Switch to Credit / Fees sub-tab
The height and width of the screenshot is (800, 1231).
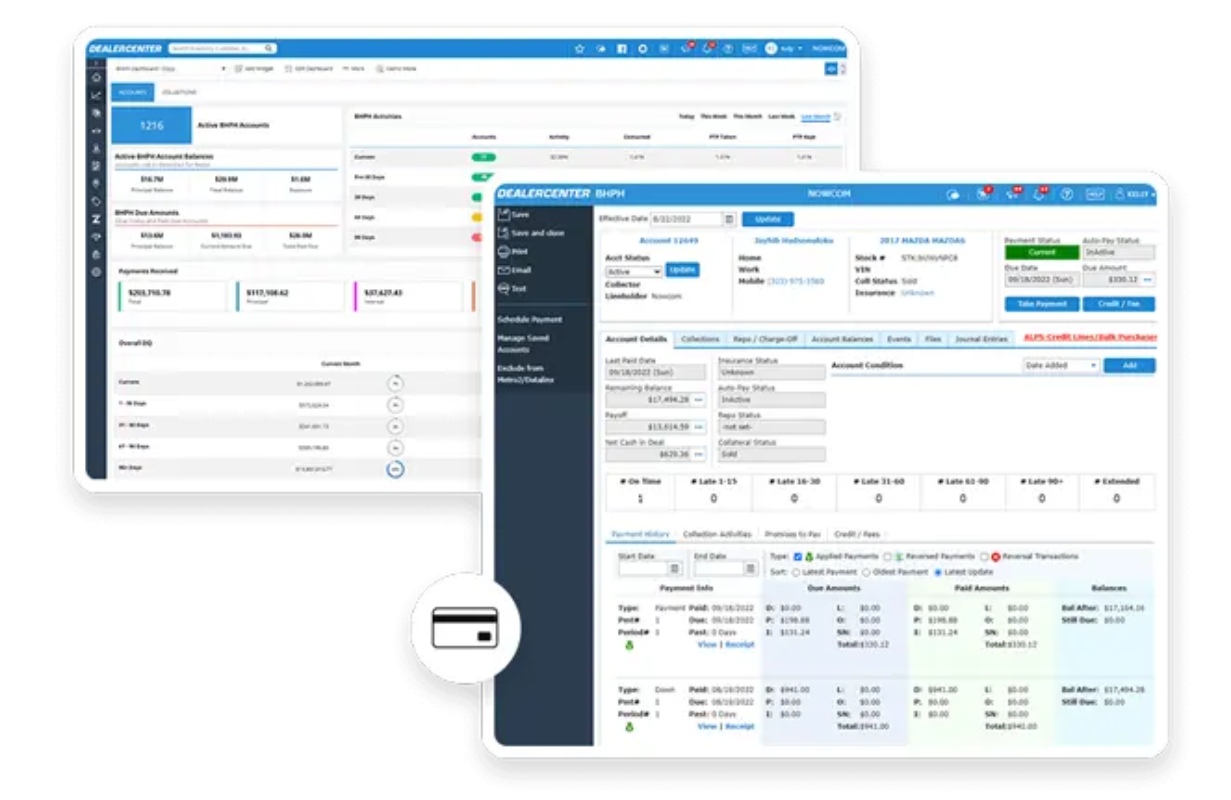(855, 535)
